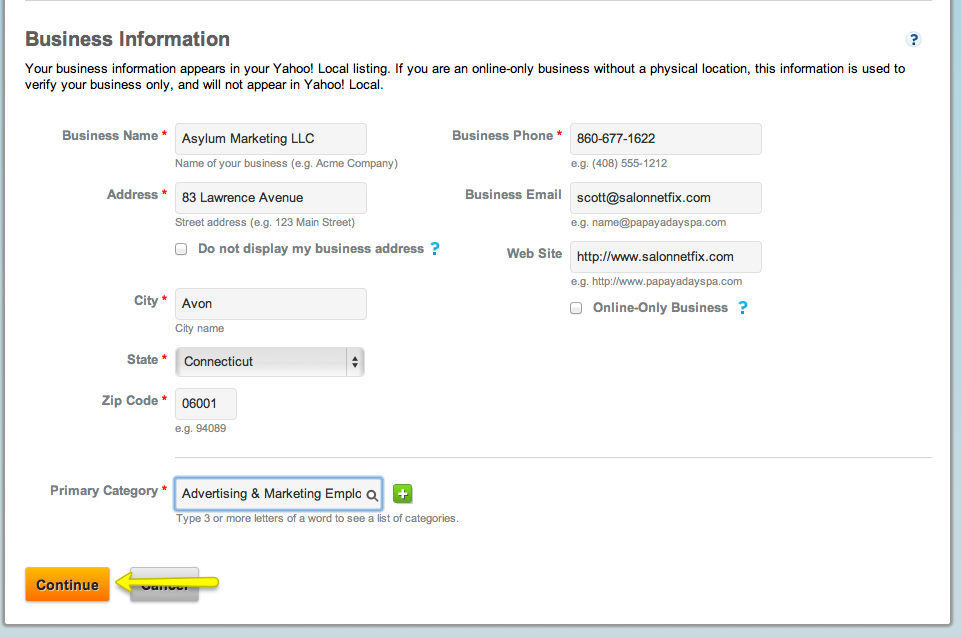Screen dimensions: 961x637
Task: Click the Do not display my business address label
Action: (310, 249)
